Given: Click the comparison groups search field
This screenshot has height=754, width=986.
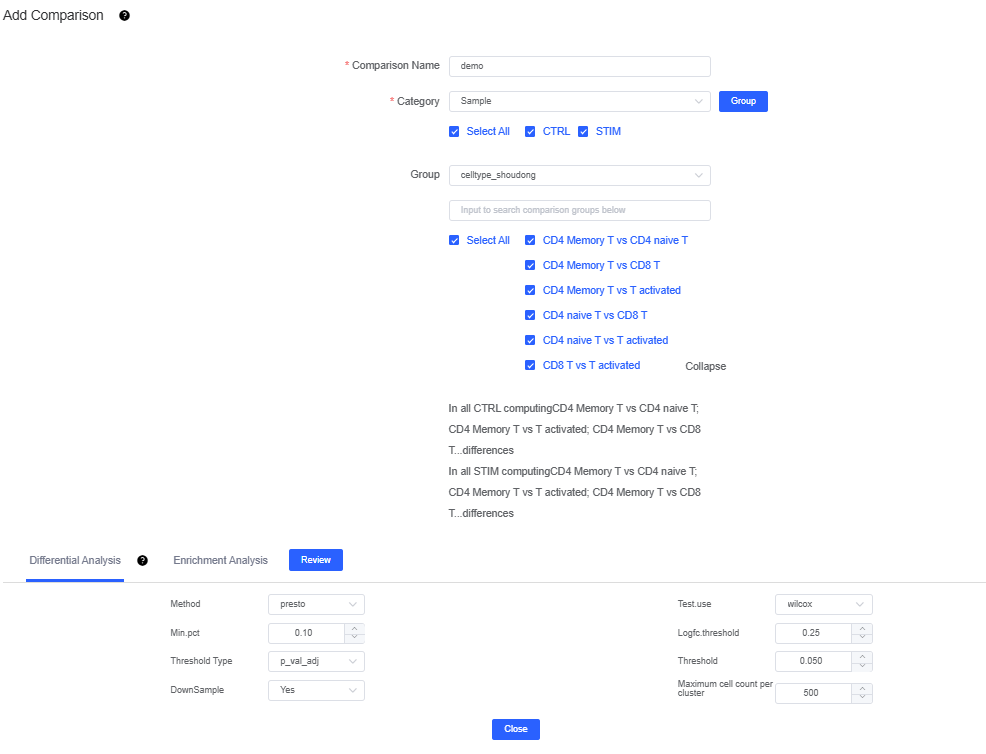Looking at the screenshot, I should [579, 211].
